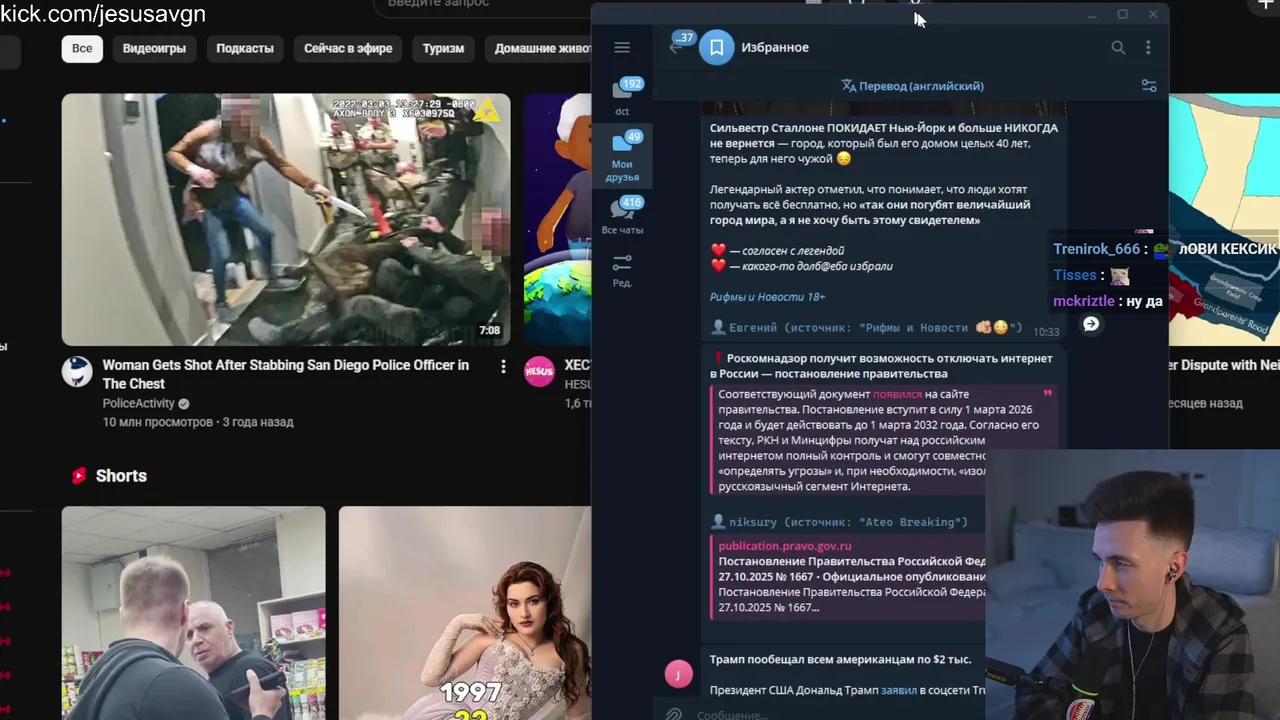Viewport: 1280px width, 720px height.
Task: Open niksury forwarded source name
Action: [752, 522]
